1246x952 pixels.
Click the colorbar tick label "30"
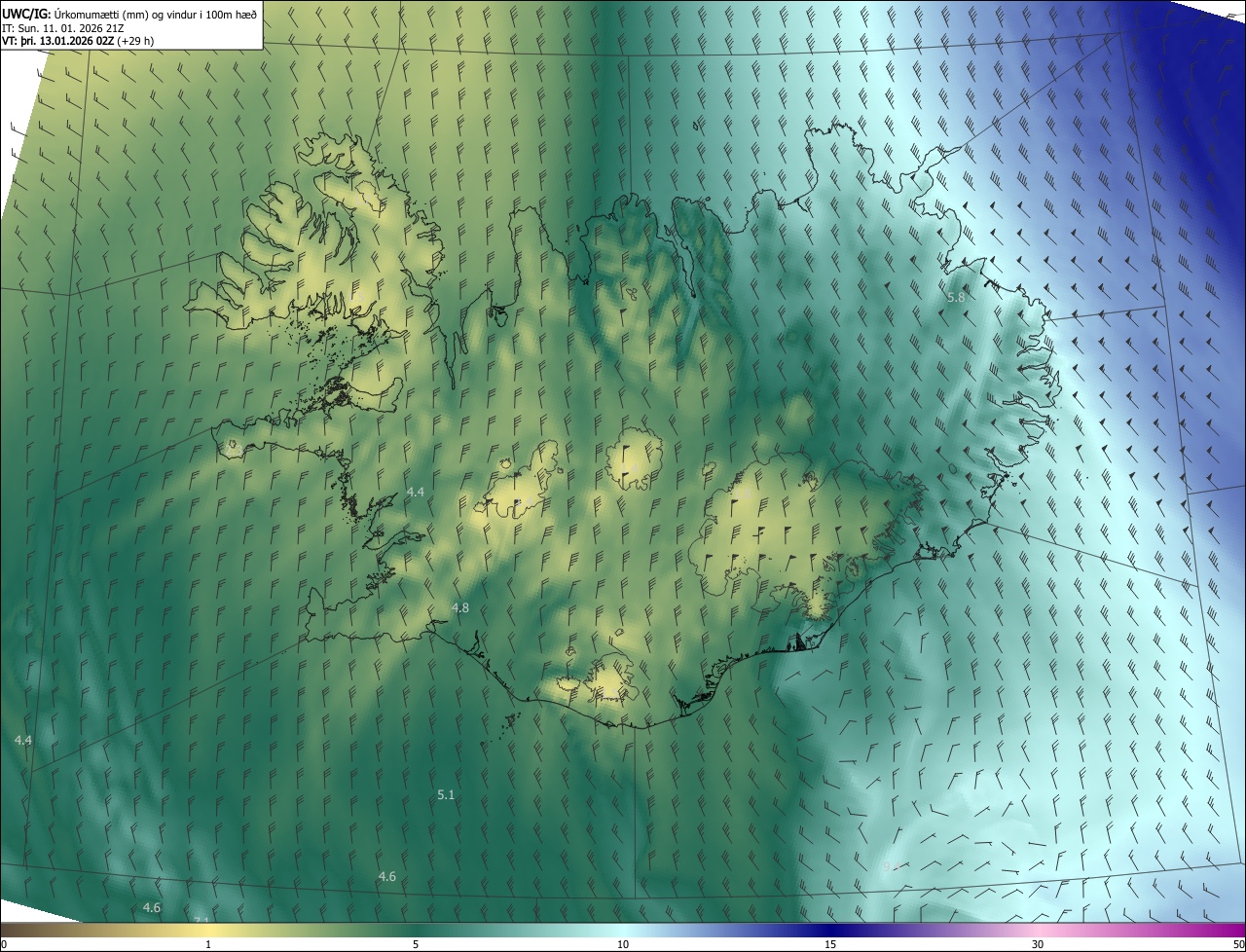tap(1038, 944)
